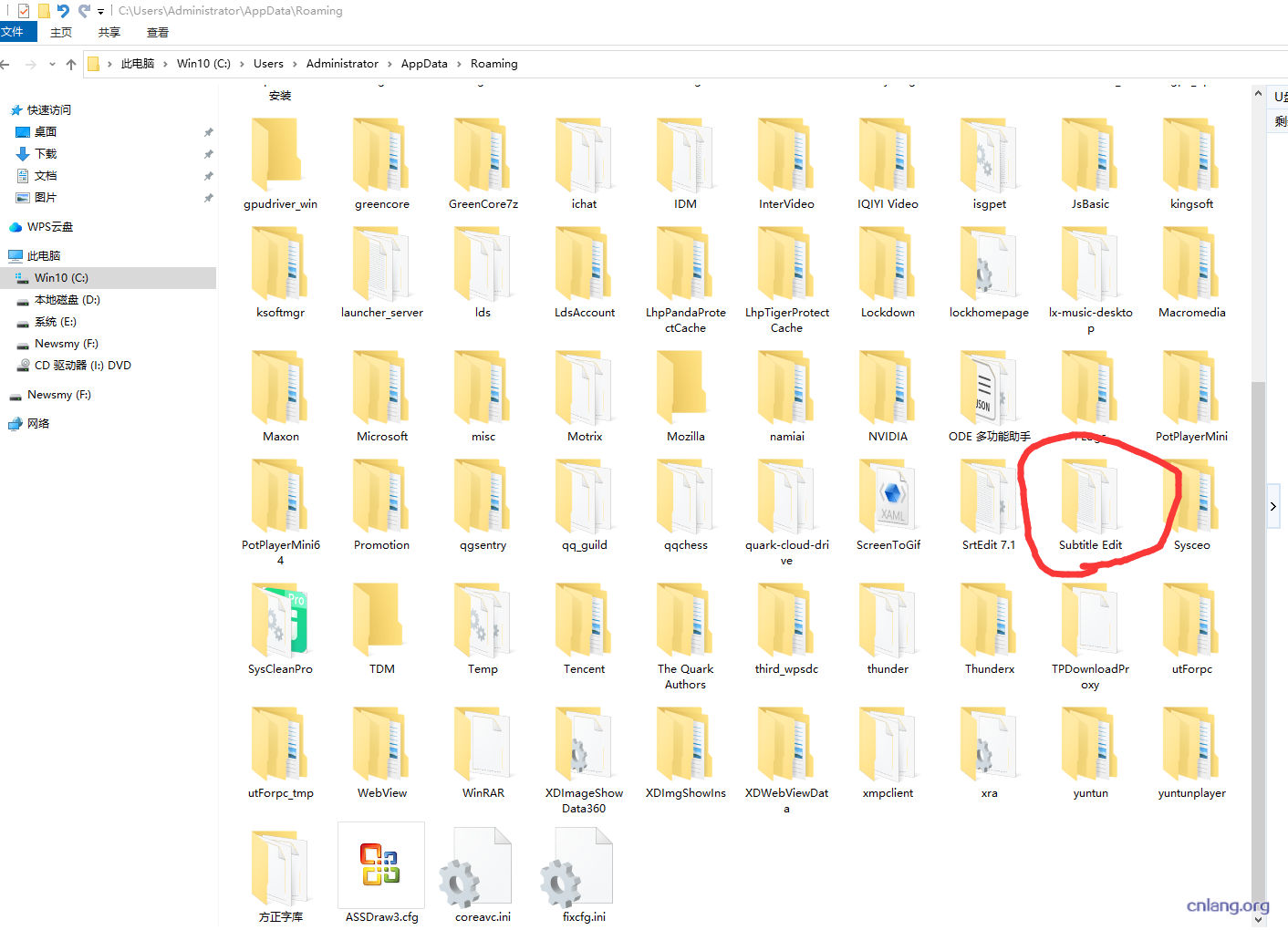Open 图片 in the navigation pane
Viewport: 1288px width, 930px height.
coord(46,198)
